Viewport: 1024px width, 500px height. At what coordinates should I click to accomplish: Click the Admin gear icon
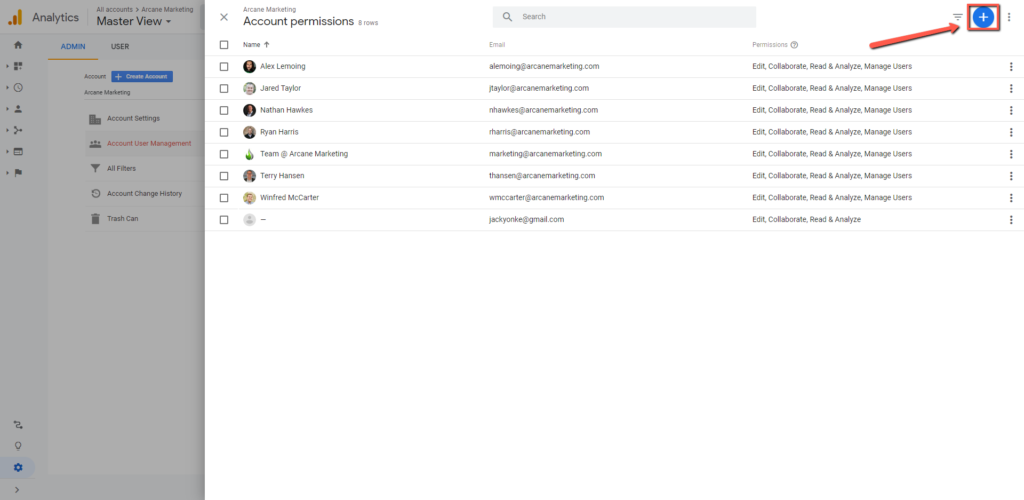click(x=18, y=467)
